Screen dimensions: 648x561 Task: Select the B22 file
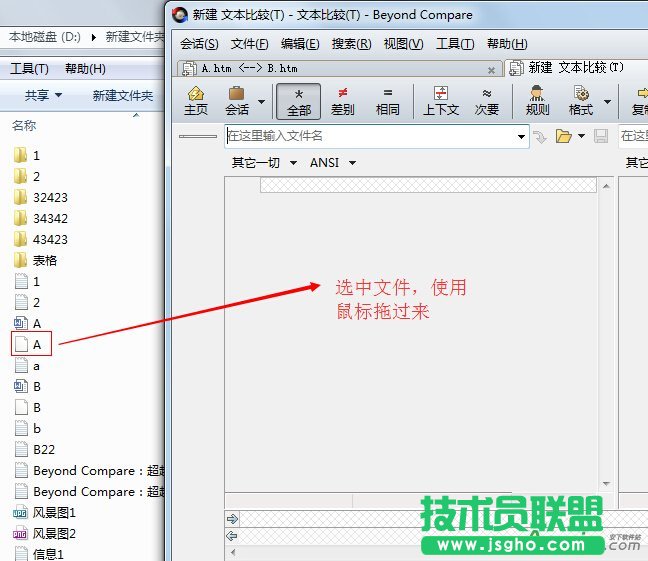[x=35, y=449]
